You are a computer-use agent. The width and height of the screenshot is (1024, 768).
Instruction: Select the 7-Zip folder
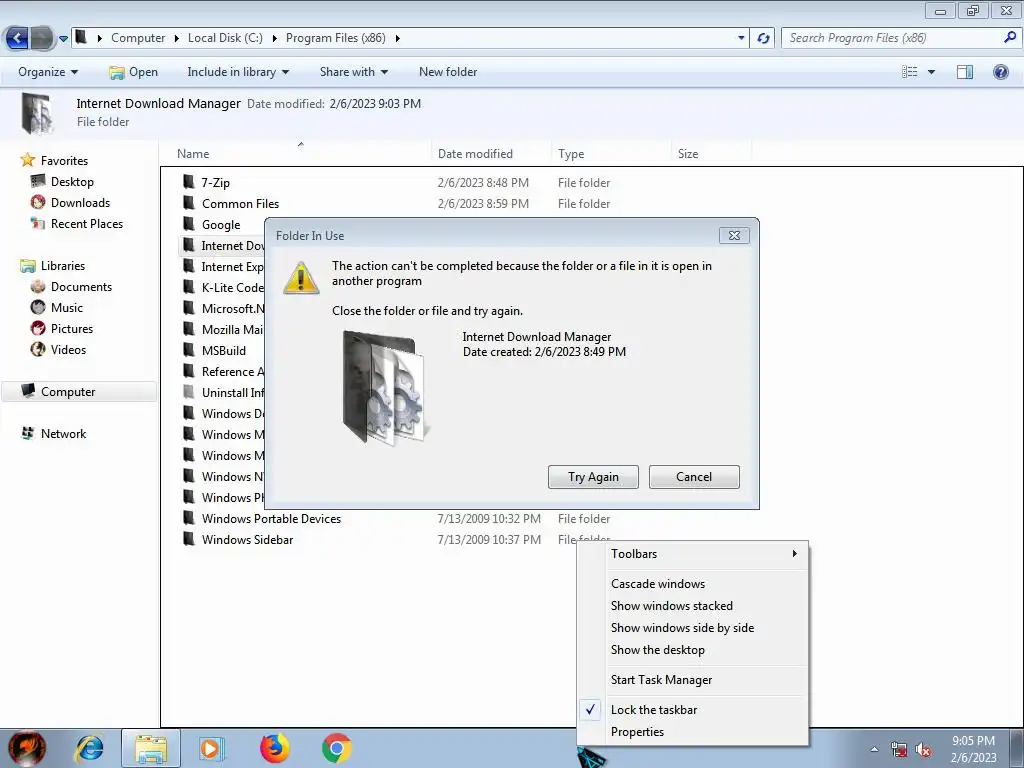pos(216,183)
